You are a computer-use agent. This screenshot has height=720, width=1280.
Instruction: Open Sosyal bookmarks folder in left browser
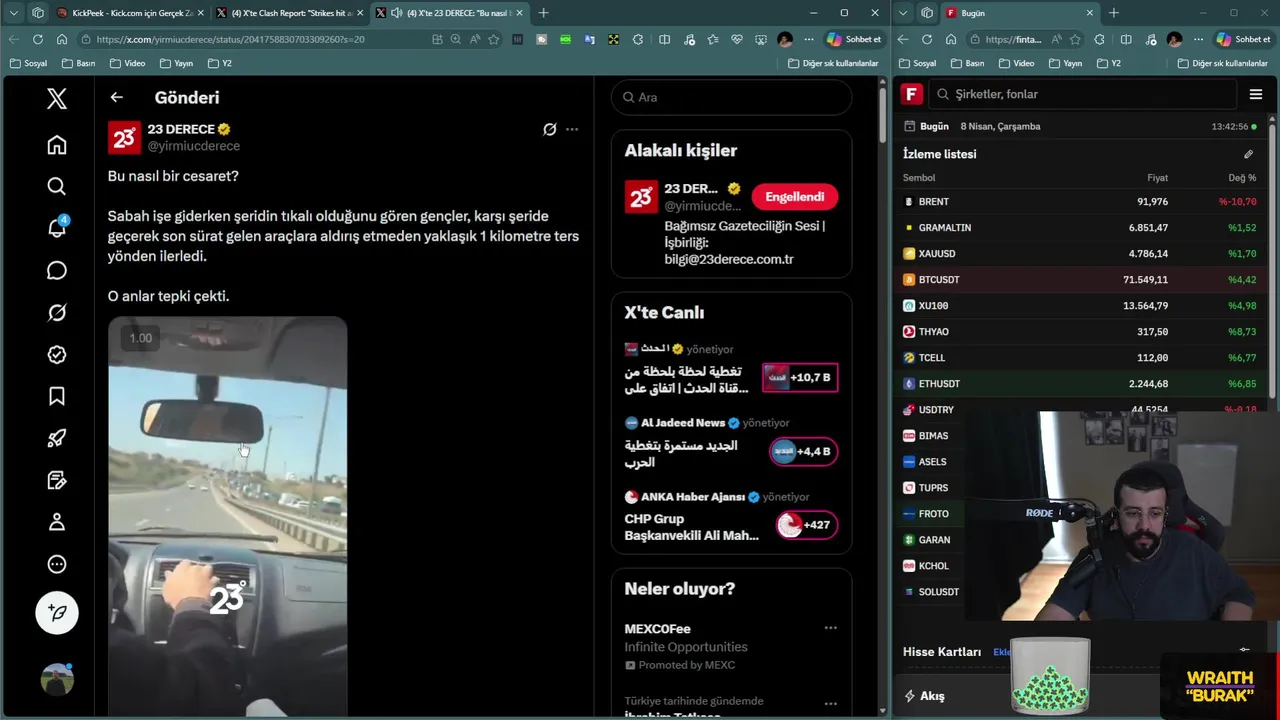point(28,63)
